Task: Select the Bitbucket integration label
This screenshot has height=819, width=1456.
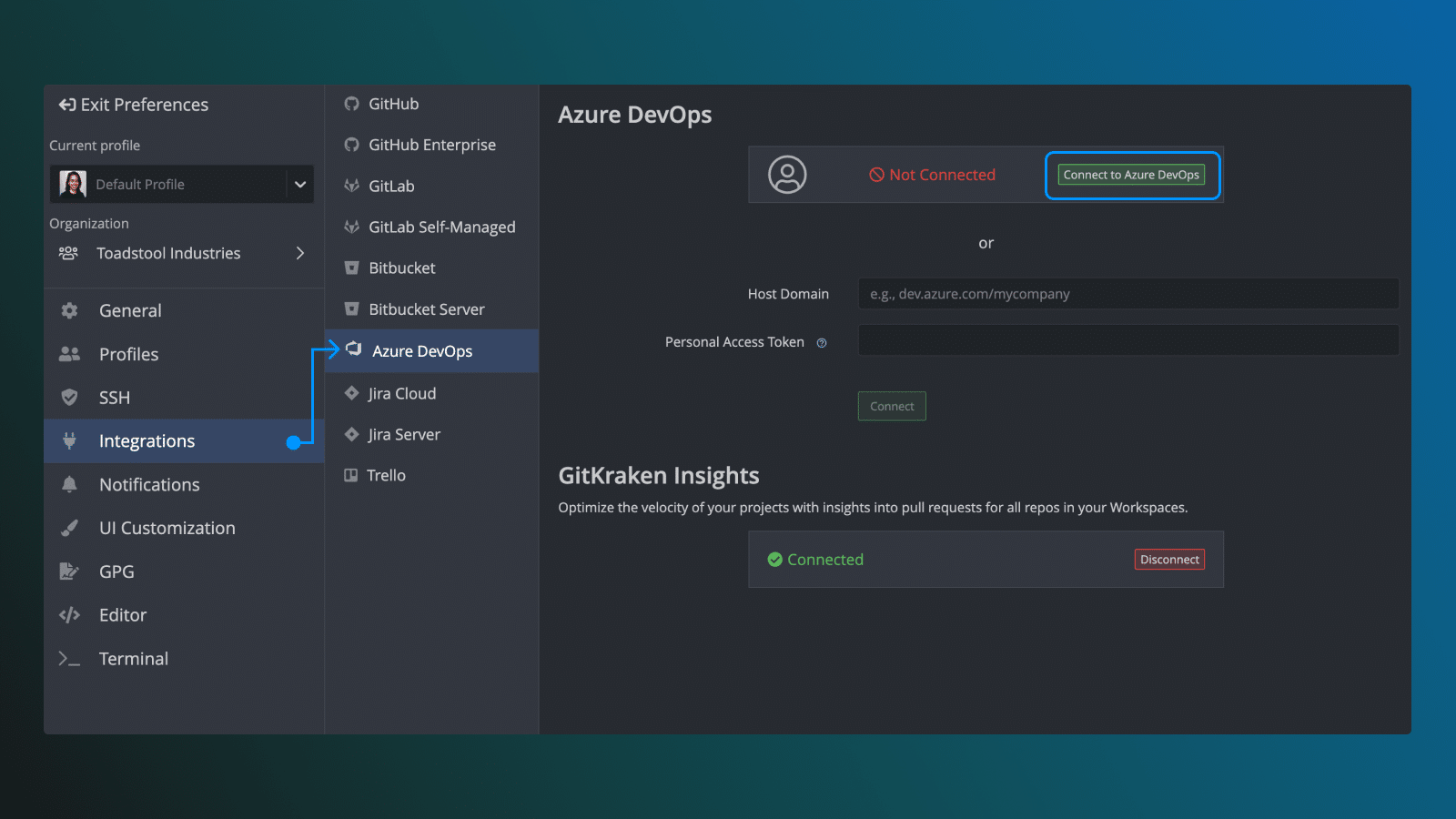Action: tap(402, 268)
